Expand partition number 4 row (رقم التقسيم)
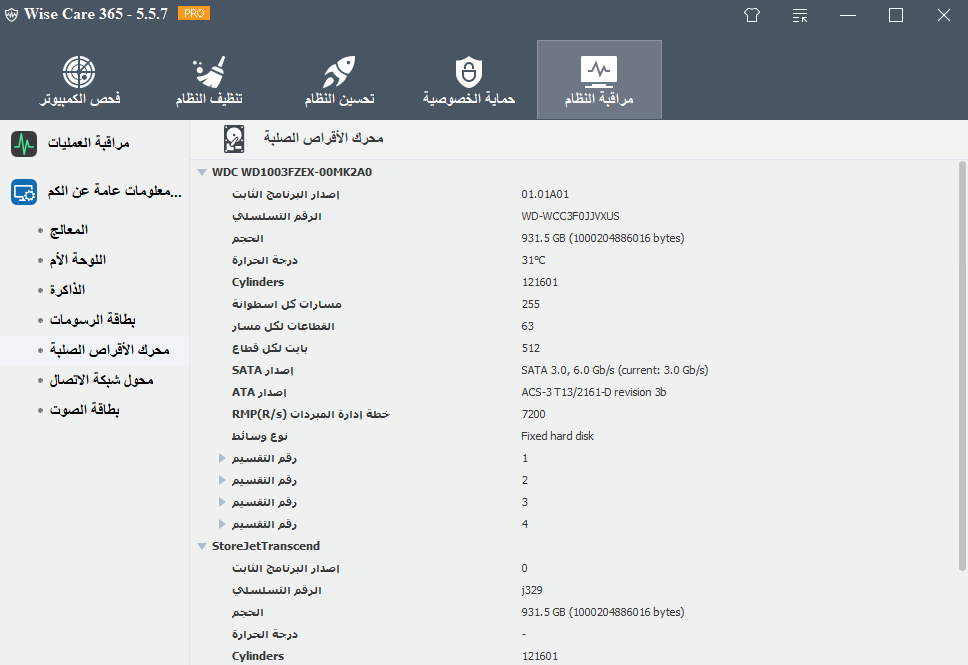The height and width of the screenshot is (665, 968). pos(222,524)
